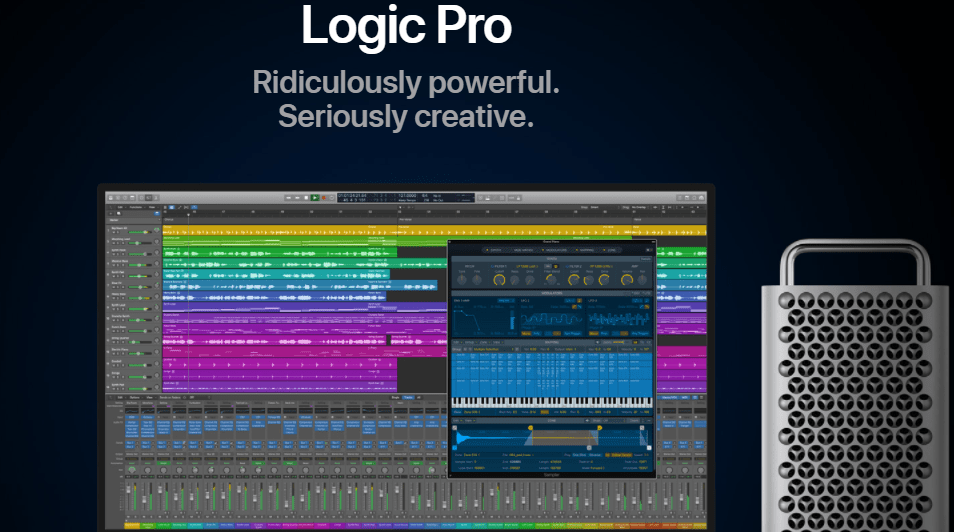Switch to the Synth tab in Sampler
Viewport: 954px width, 532px height.
tap(494, 250)
